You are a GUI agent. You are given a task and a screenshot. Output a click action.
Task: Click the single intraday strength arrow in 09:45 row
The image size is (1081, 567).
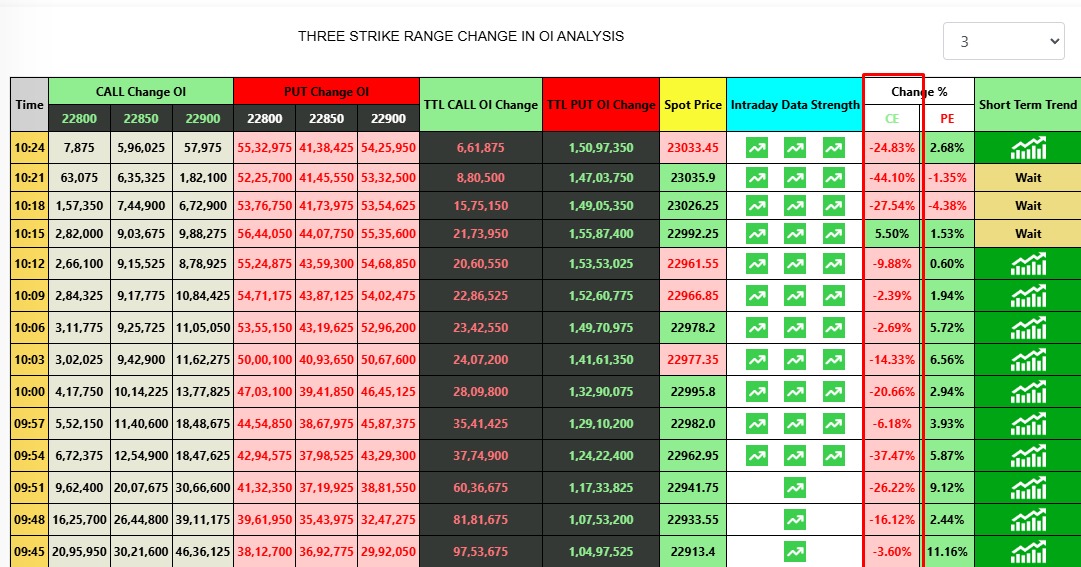coord(795,552)
